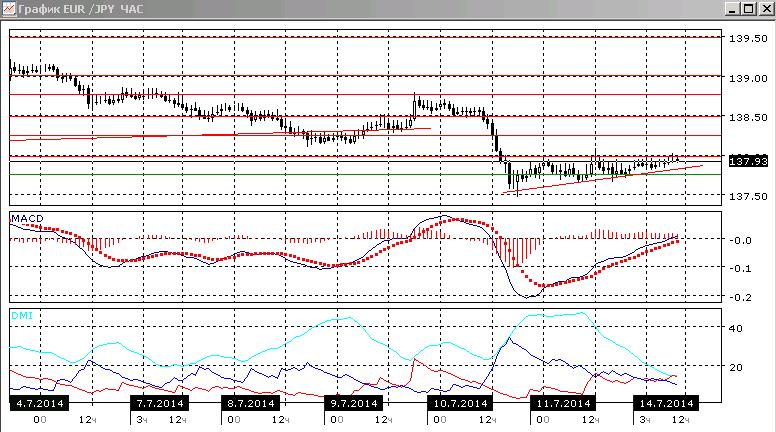Screen dimensions: 776x432
Task: Click the MACD -0.2 scale label
Action: [x=741, y=297]
